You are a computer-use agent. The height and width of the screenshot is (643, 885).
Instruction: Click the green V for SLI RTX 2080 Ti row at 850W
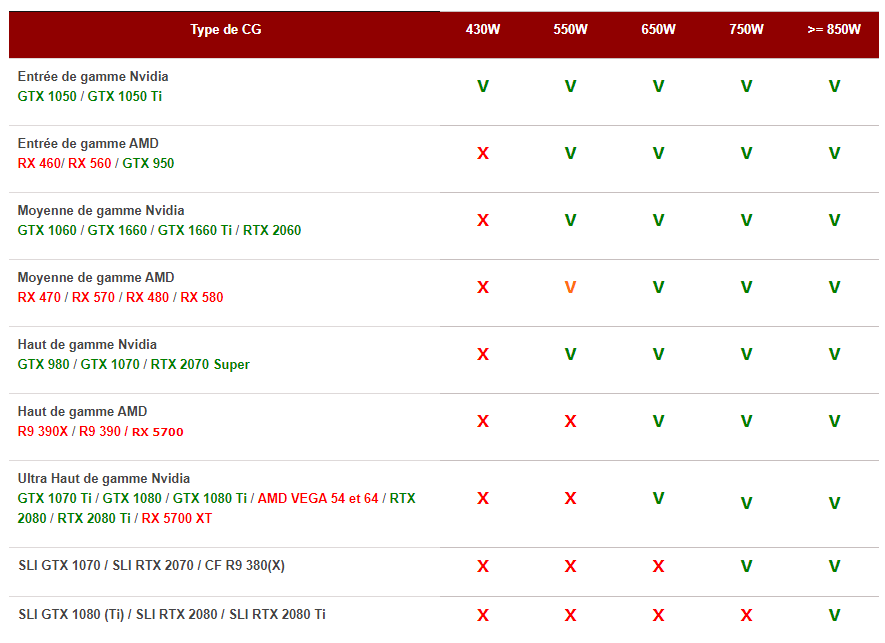click(834, 616)
